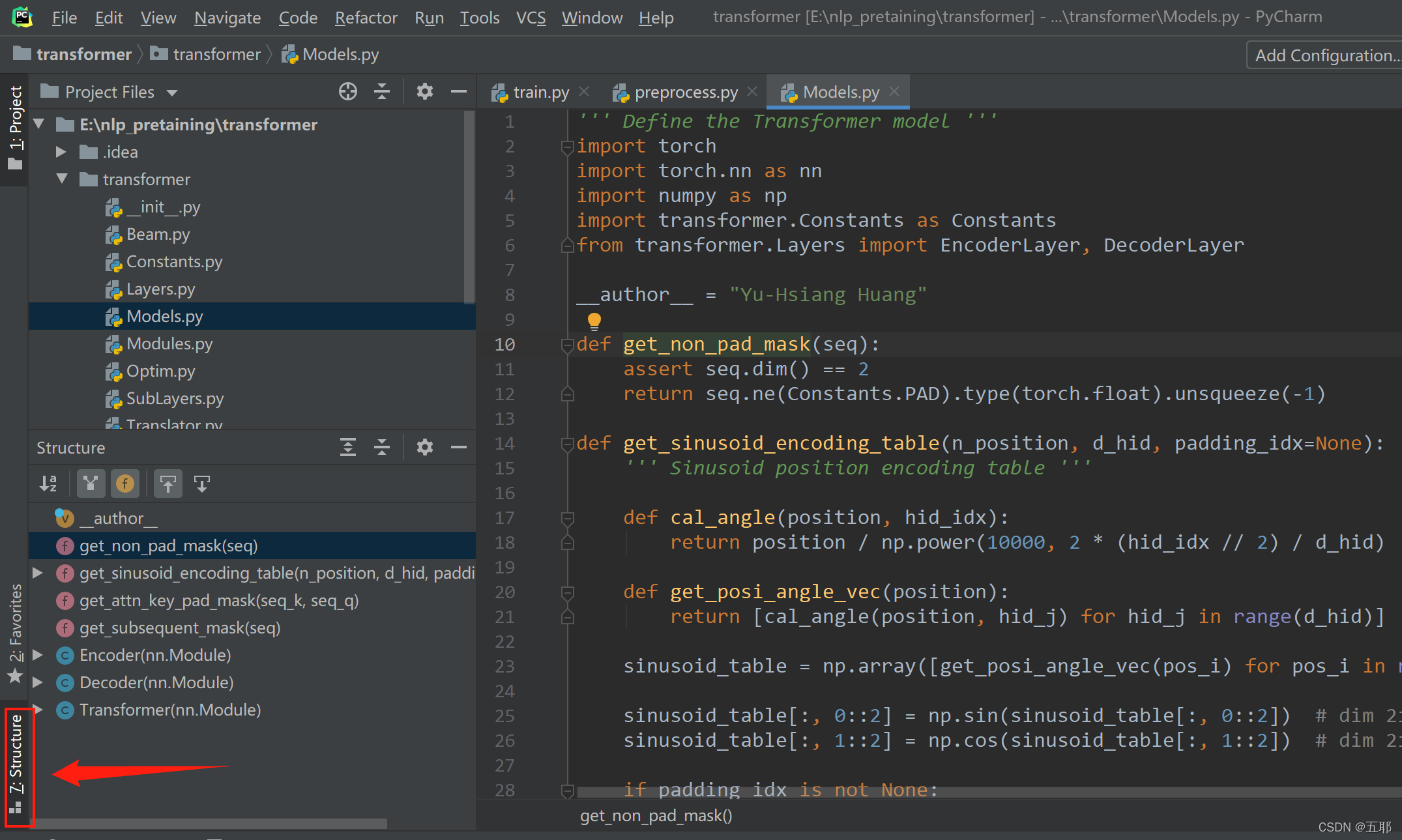The width and height of the screenshot is (1402, 840).
Task: Open the Refactor menu
Action: pyautogui.click(x=366, y=18)
